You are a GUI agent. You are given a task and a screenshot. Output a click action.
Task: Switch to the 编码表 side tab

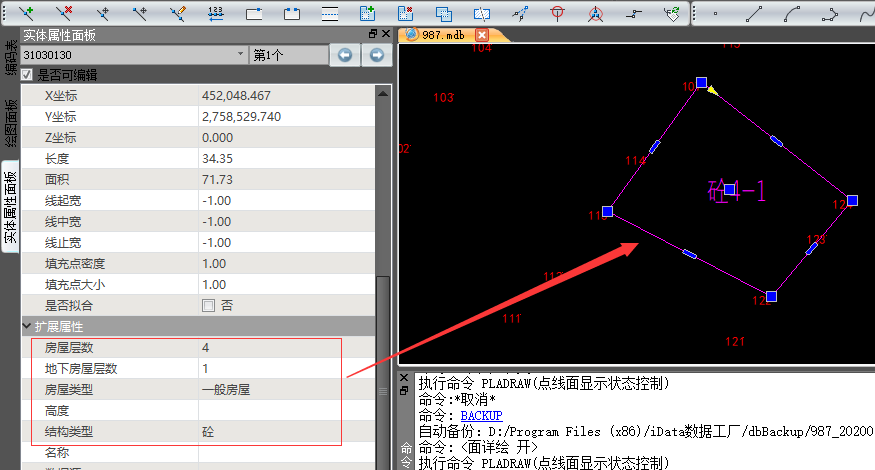10,57
